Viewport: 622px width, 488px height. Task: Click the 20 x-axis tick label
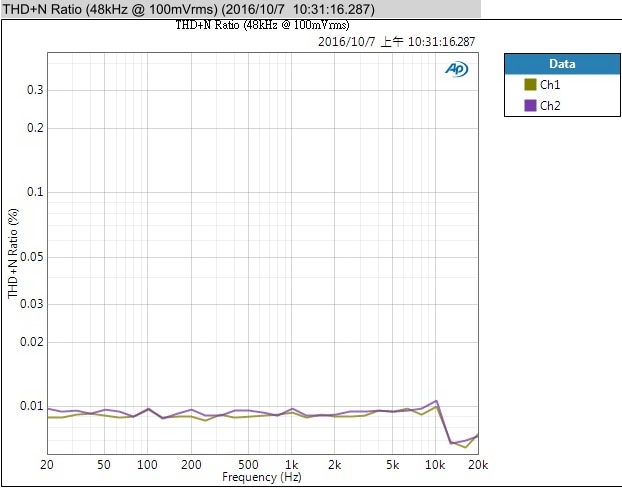tap(47, 464)
